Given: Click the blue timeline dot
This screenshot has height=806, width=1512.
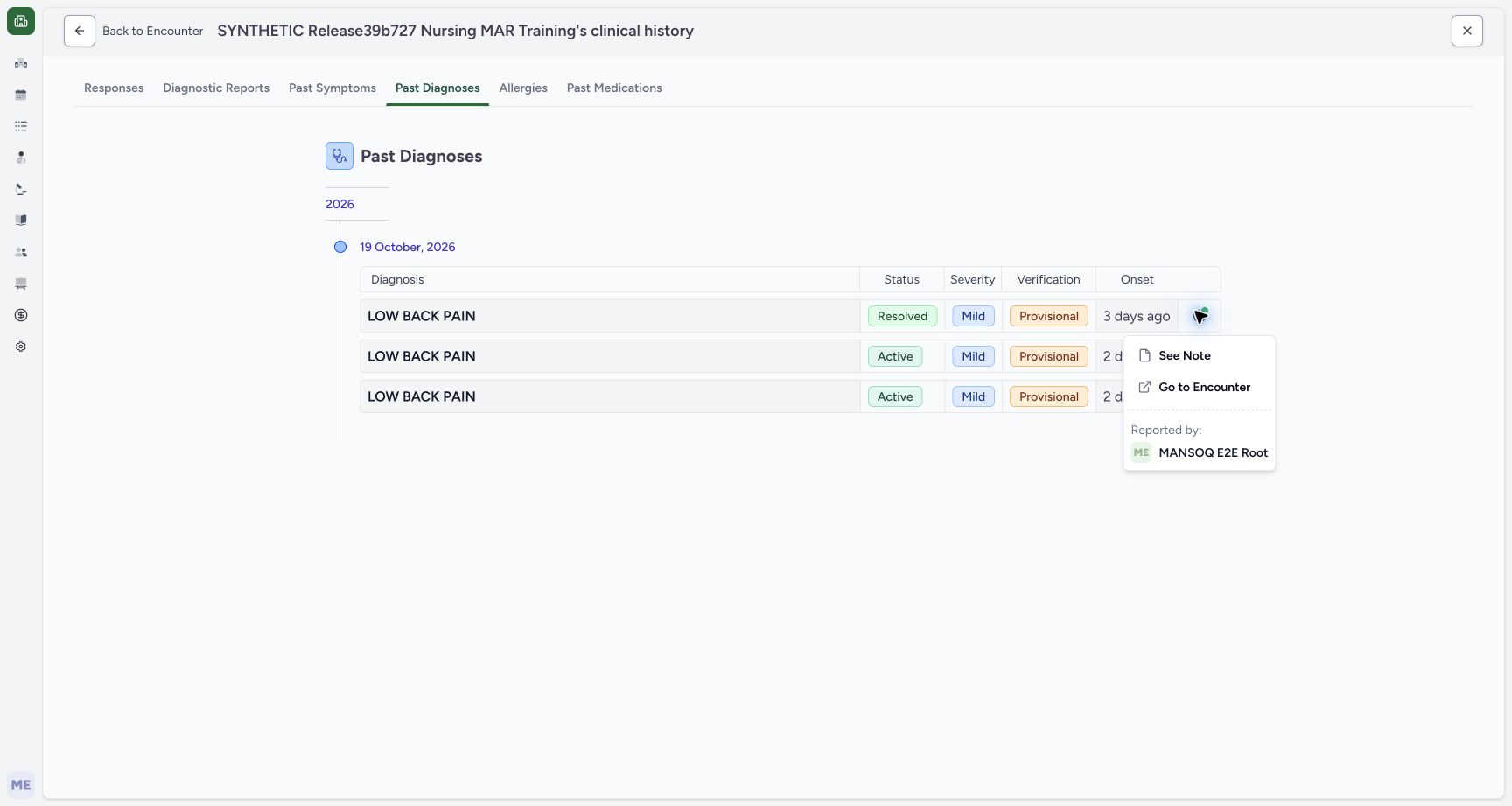Looking at the screenshot, I should click(340, 247).
